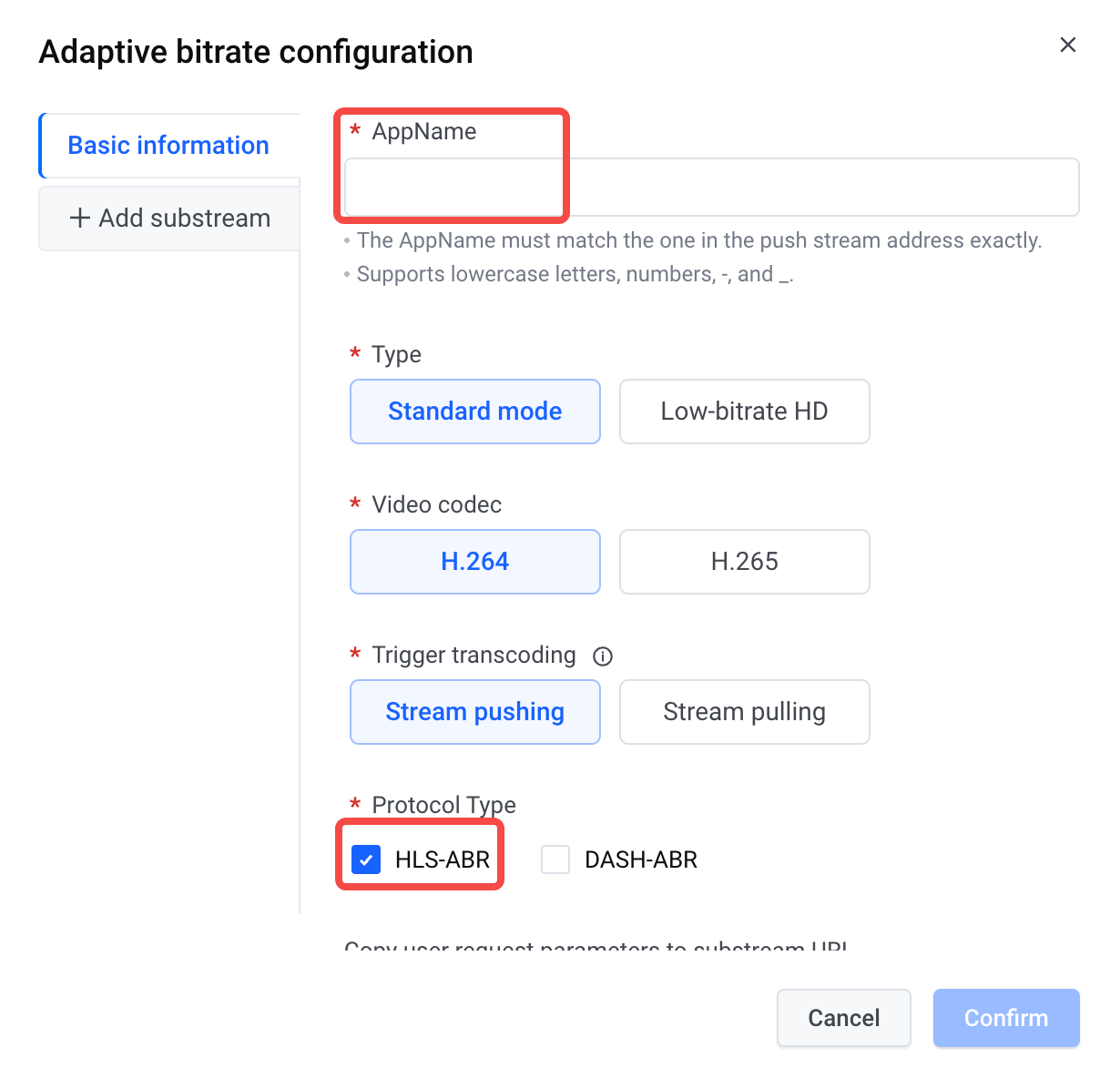
Task: Click the Cancel button
Action: [844, 1018]
